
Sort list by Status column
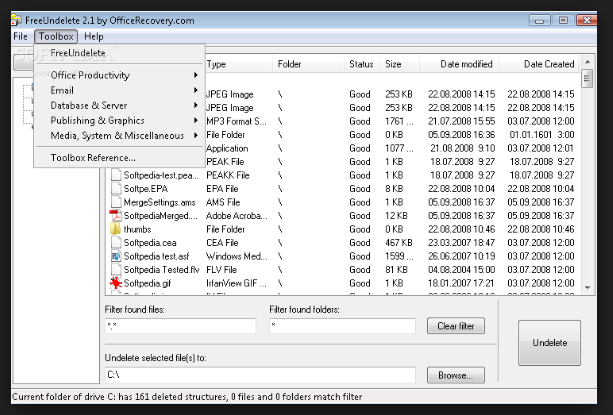[362, 64]
